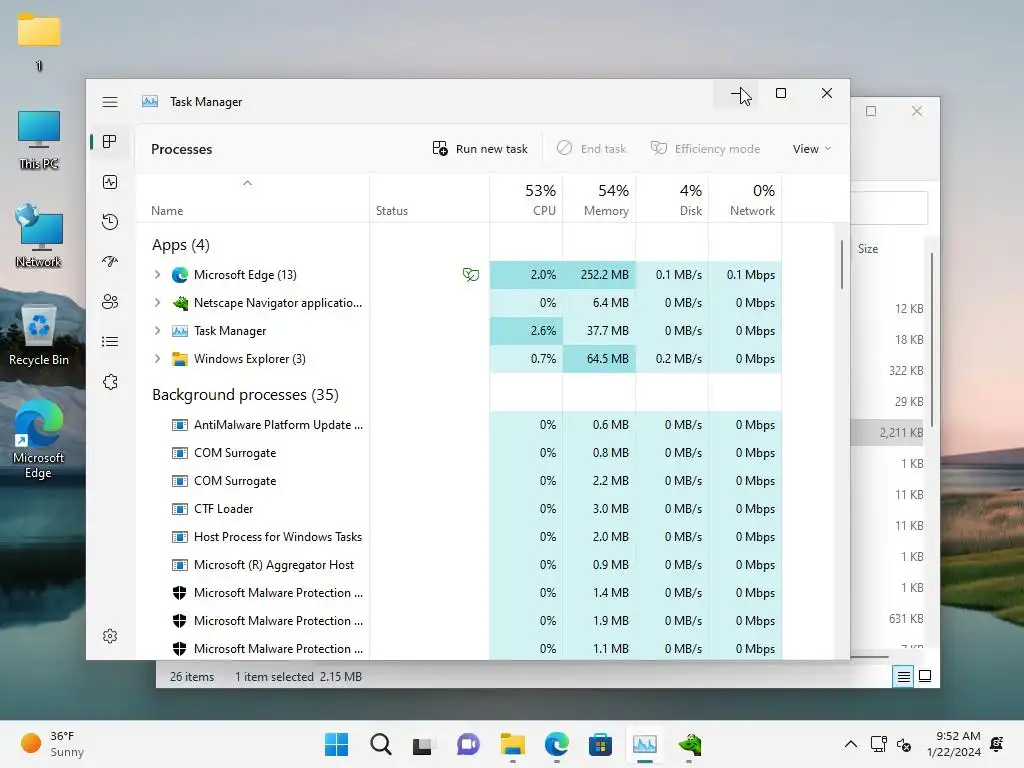Select the first COM Surrogate process with 0.8 MB
Viewport: 1024px width, 768px height.
click(x=458, y=453)
